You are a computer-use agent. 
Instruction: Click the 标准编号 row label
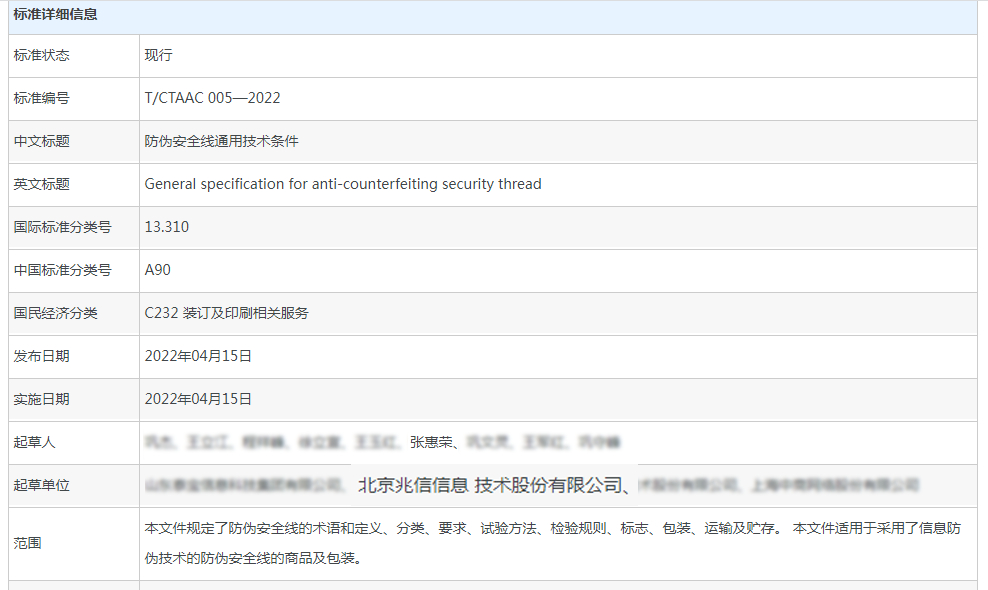coord(42,98)
